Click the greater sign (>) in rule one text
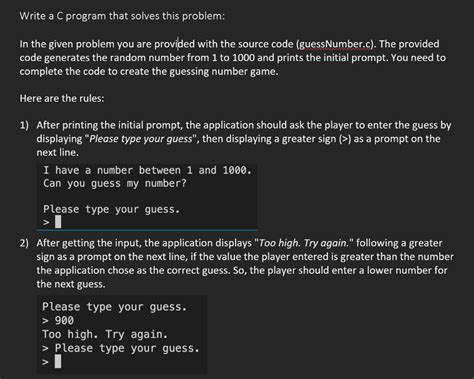Screen dimensions: 474x379 345,139
